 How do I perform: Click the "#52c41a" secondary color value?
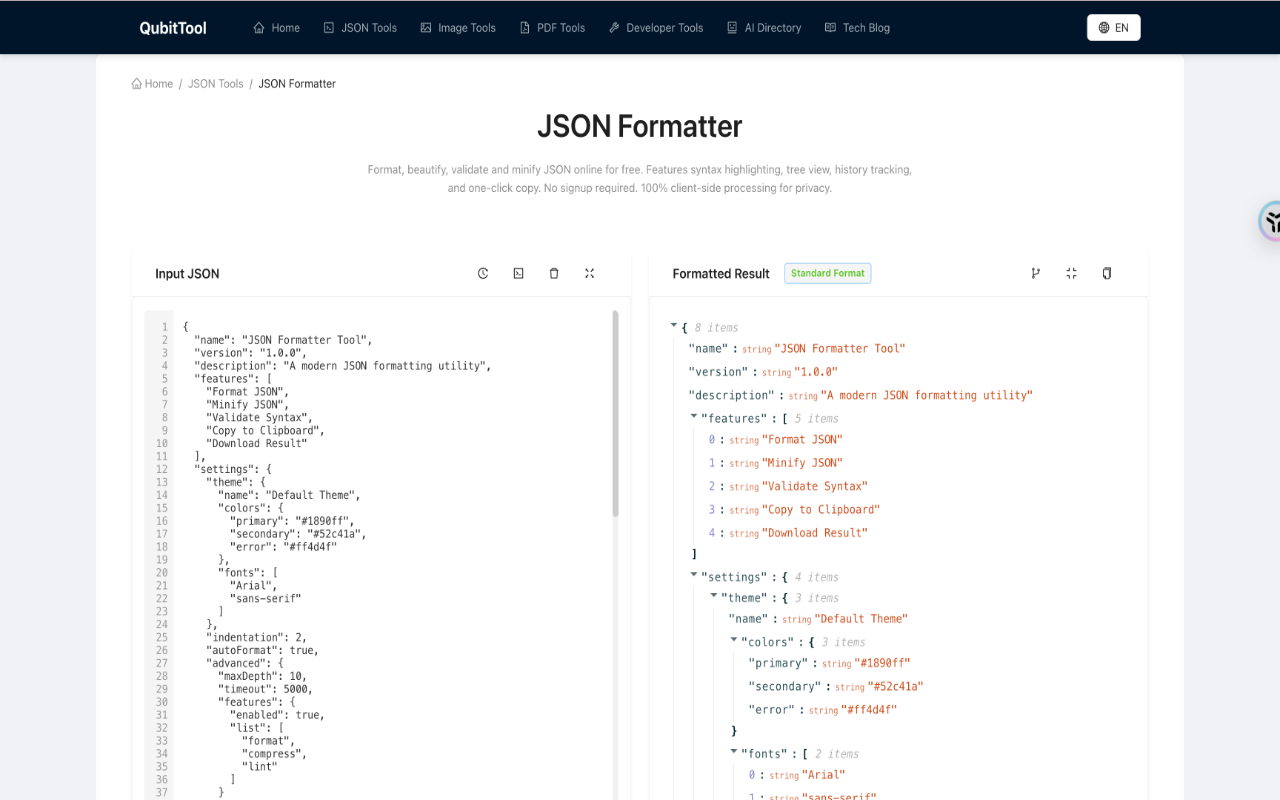click(895, 687)
